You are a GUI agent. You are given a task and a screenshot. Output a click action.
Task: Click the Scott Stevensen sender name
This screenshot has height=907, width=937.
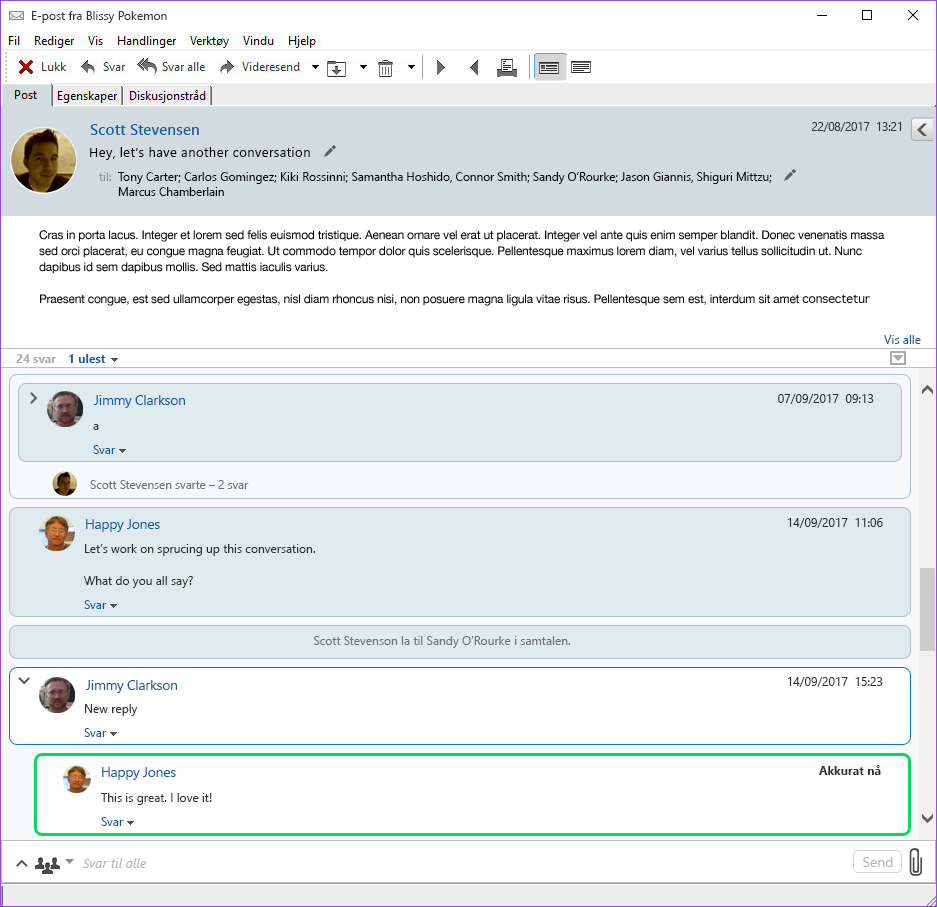tap(145, 130)
